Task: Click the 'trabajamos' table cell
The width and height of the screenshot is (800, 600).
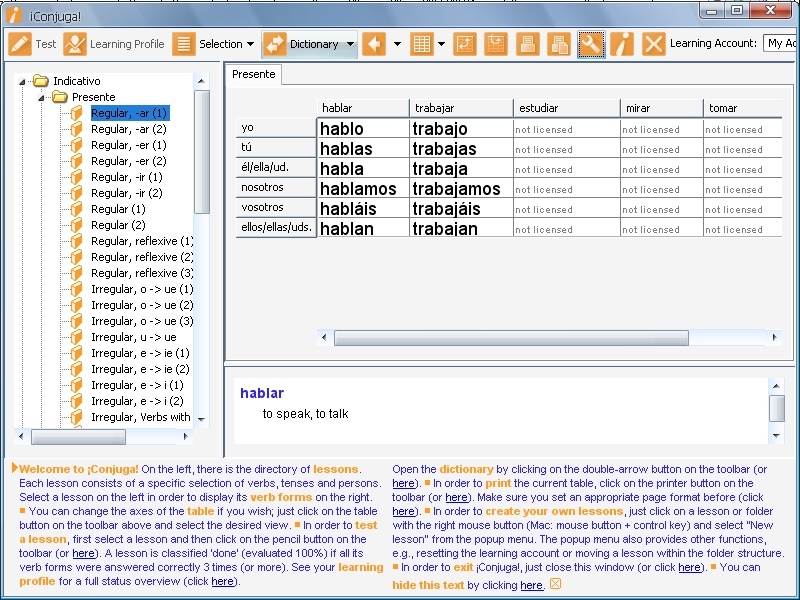Action: (461, 189)
